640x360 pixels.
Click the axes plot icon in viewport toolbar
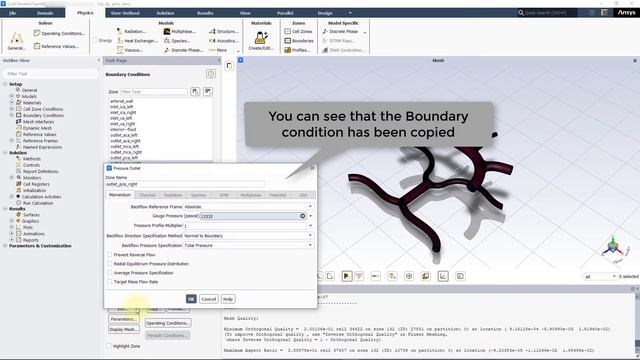tap(443, 276)
